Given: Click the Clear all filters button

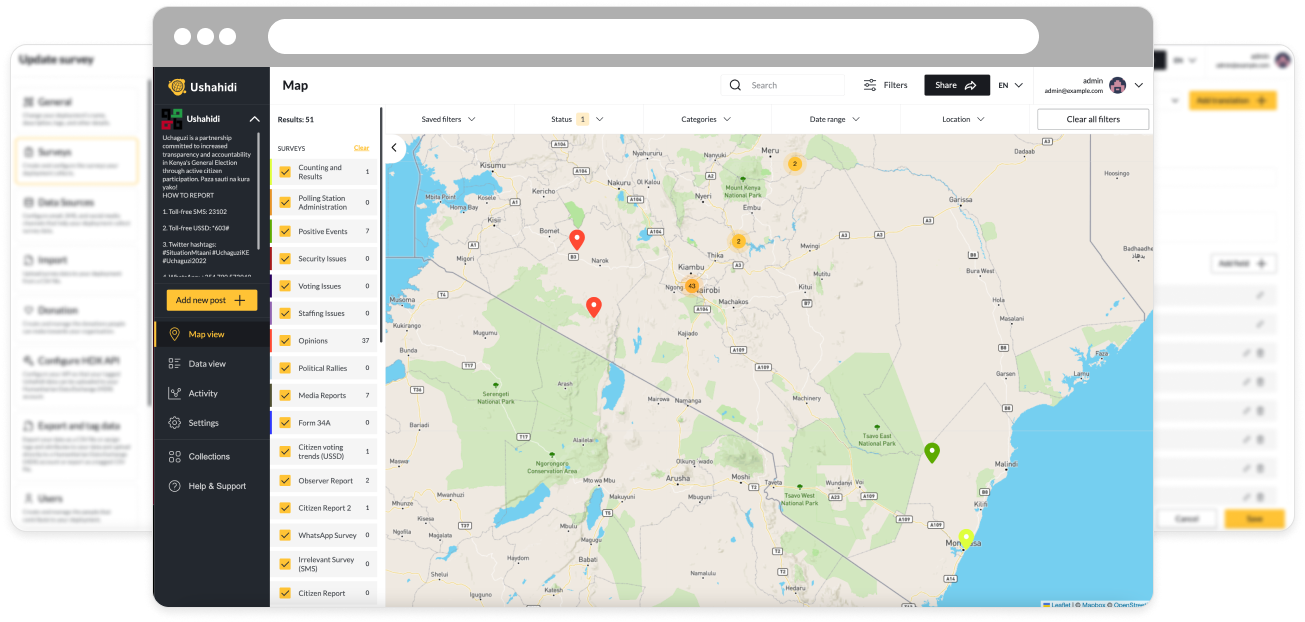Looking at the screenshot, I should click(1093, 119).
